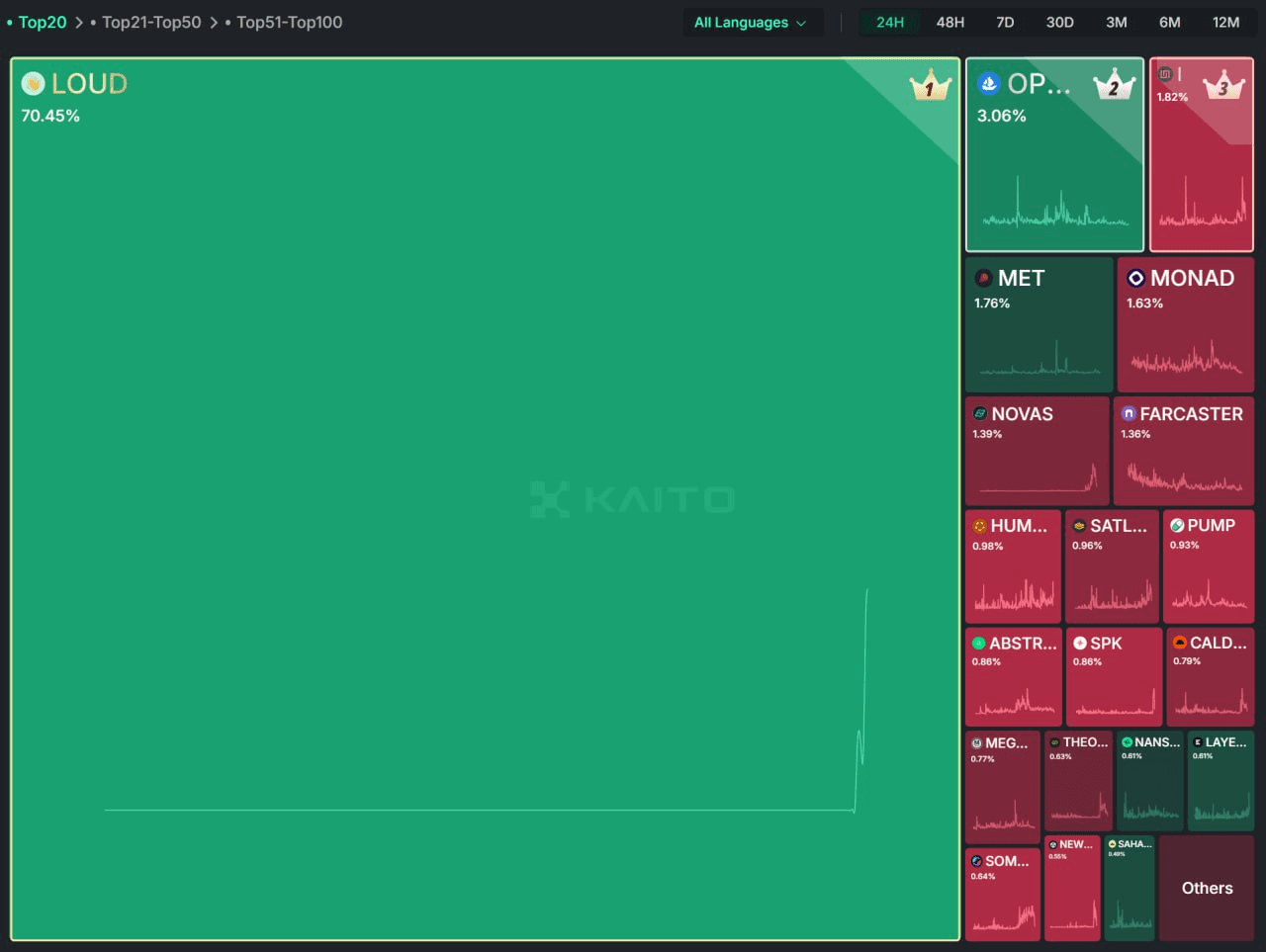Click the FARCASTER project name

tap(1191, 414)
